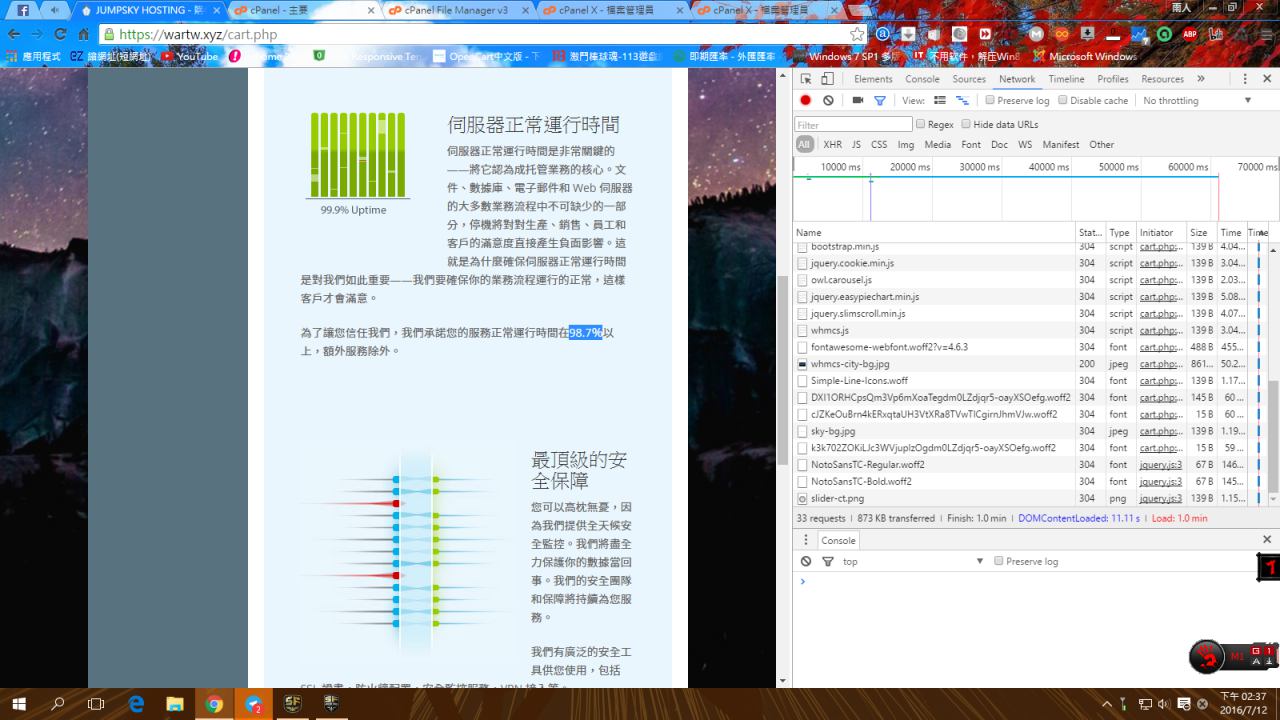Click the Filter text input field
The image size is (1280, 720).
(x=853, y=125)
